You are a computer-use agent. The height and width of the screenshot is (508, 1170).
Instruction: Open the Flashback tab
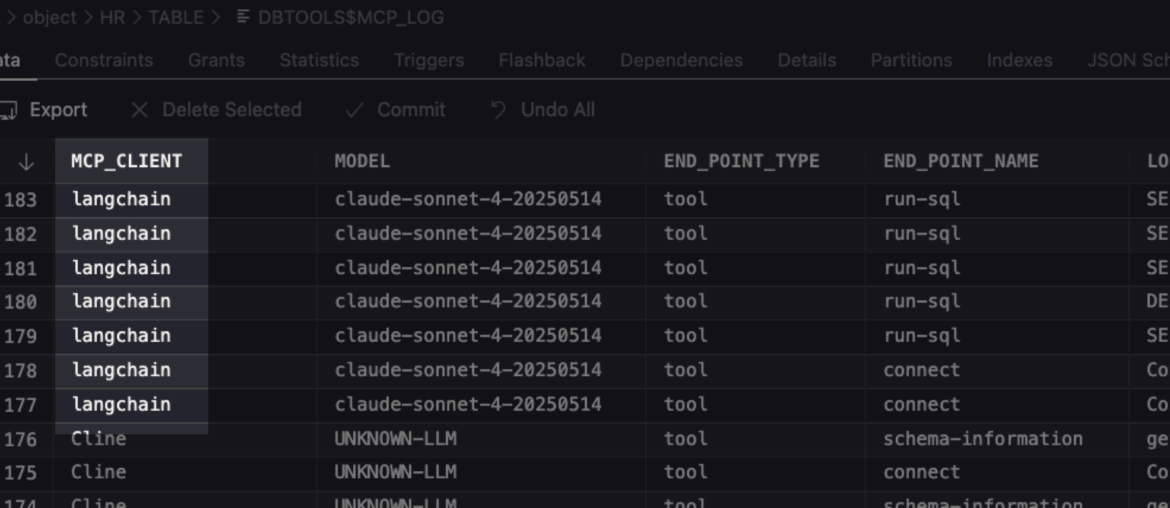point(542,60)
